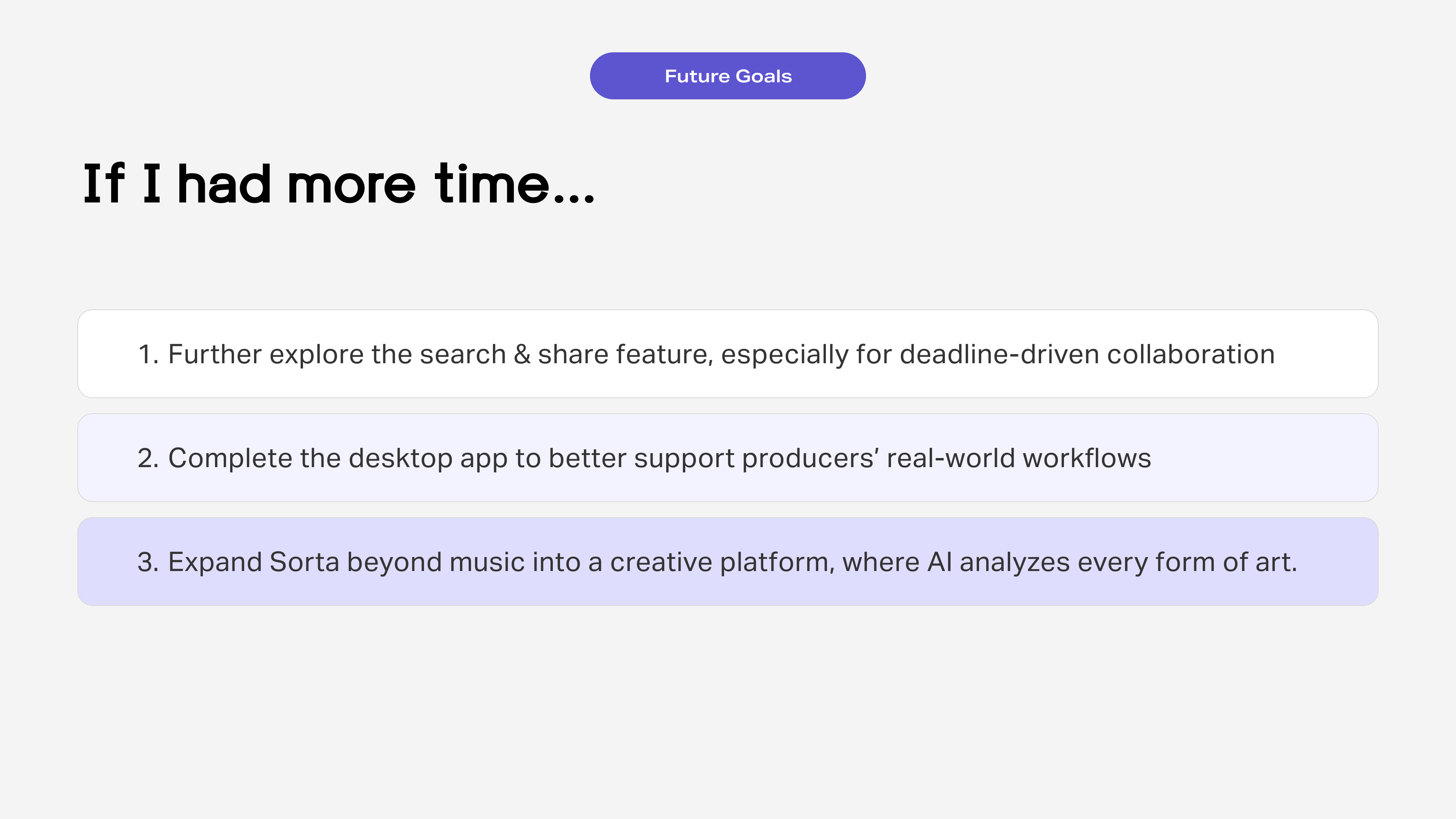Click the Future Goals pill button
This screenshot has width=1456, height=819.
coord(728,76)
